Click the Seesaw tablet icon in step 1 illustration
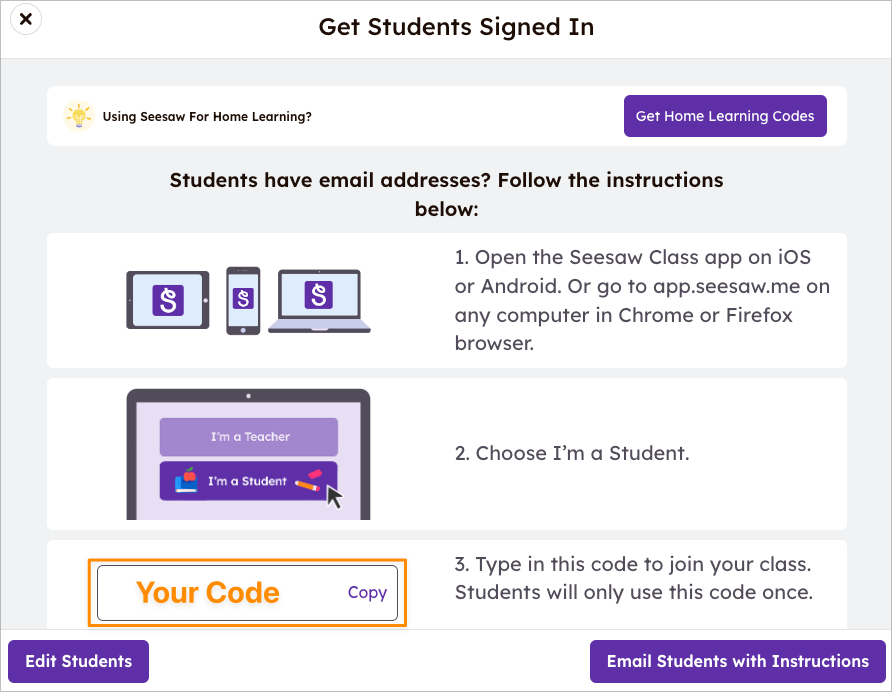This screenshot has width=892, height=692. tap(167, 299)
